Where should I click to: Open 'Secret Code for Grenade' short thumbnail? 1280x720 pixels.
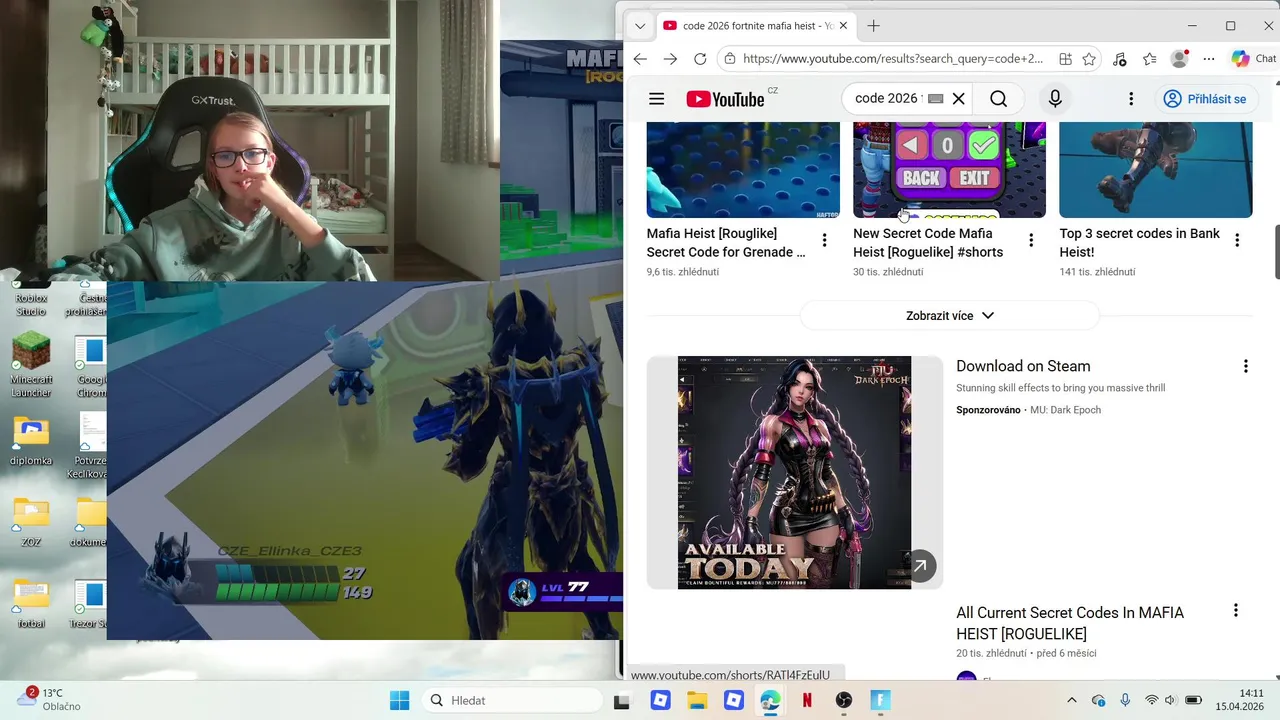pos(743,170)
